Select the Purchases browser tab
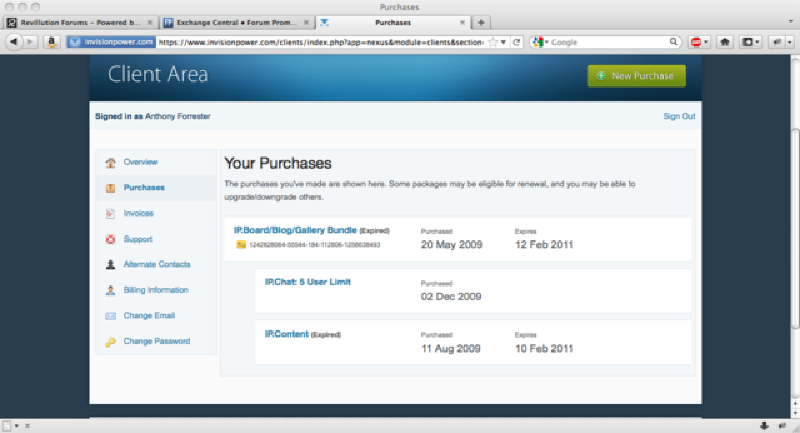The width and height of the screenshot is (800, 433). (x=393, y=22)
